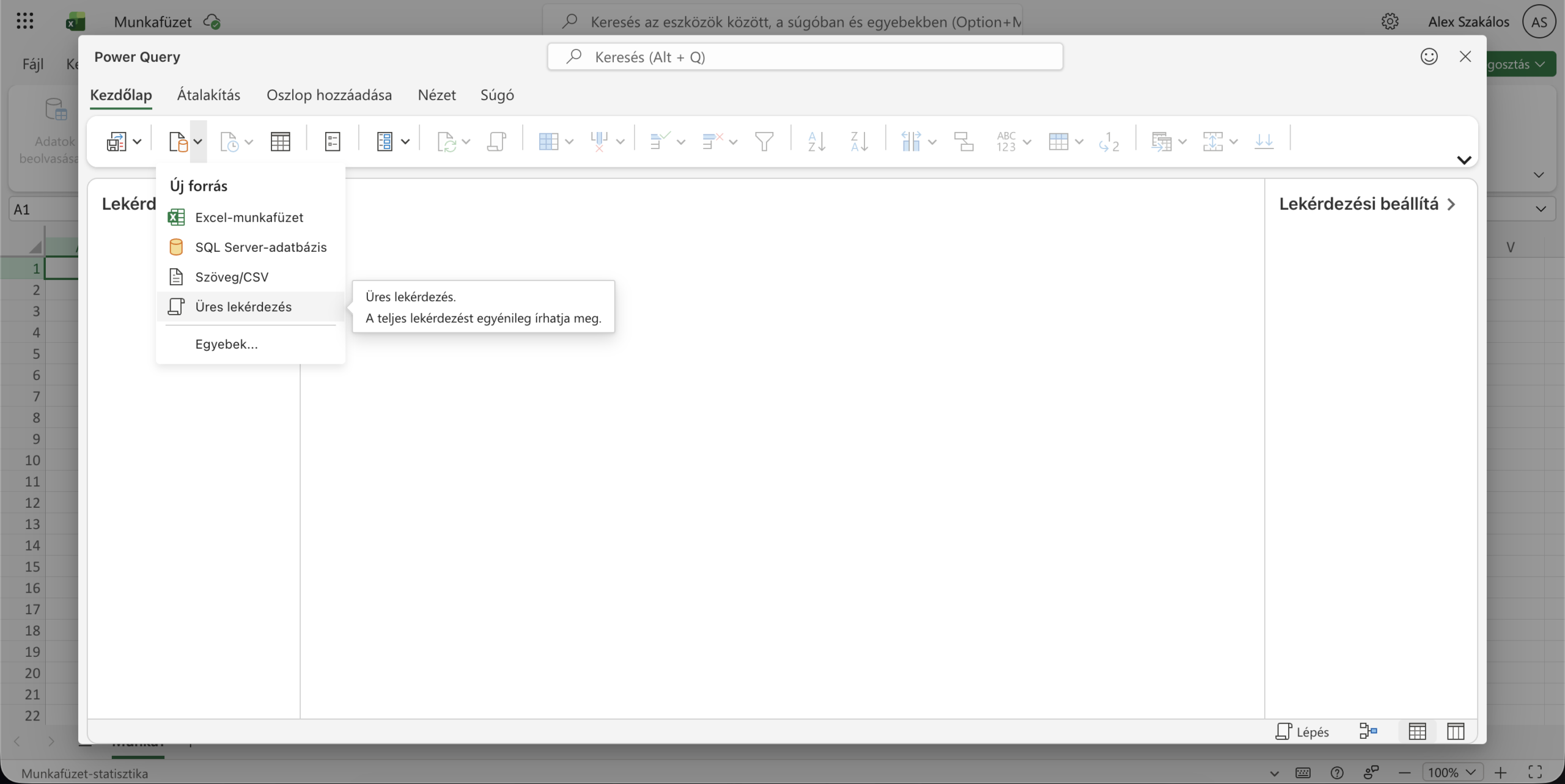Choose Excel-munkafüzet as new source
Image resolution: width=1565 pixels, height=784 pixels.
[249, 218]
